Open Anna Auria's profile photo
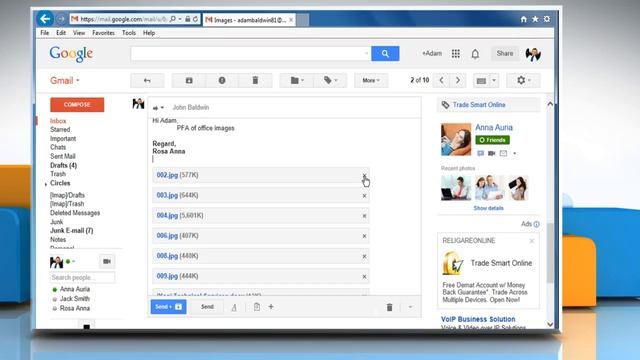The height and width of the screenshot is (360, 640). [x=456, y=139]
